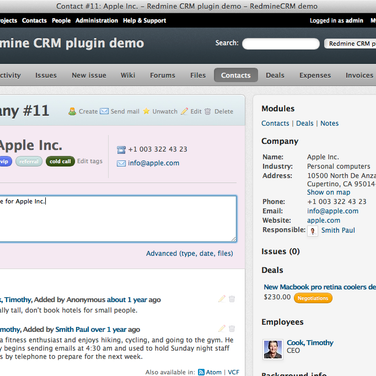Open Smith Paul responsible link
This screenshot has height=376, width=376.
[338, 230]
